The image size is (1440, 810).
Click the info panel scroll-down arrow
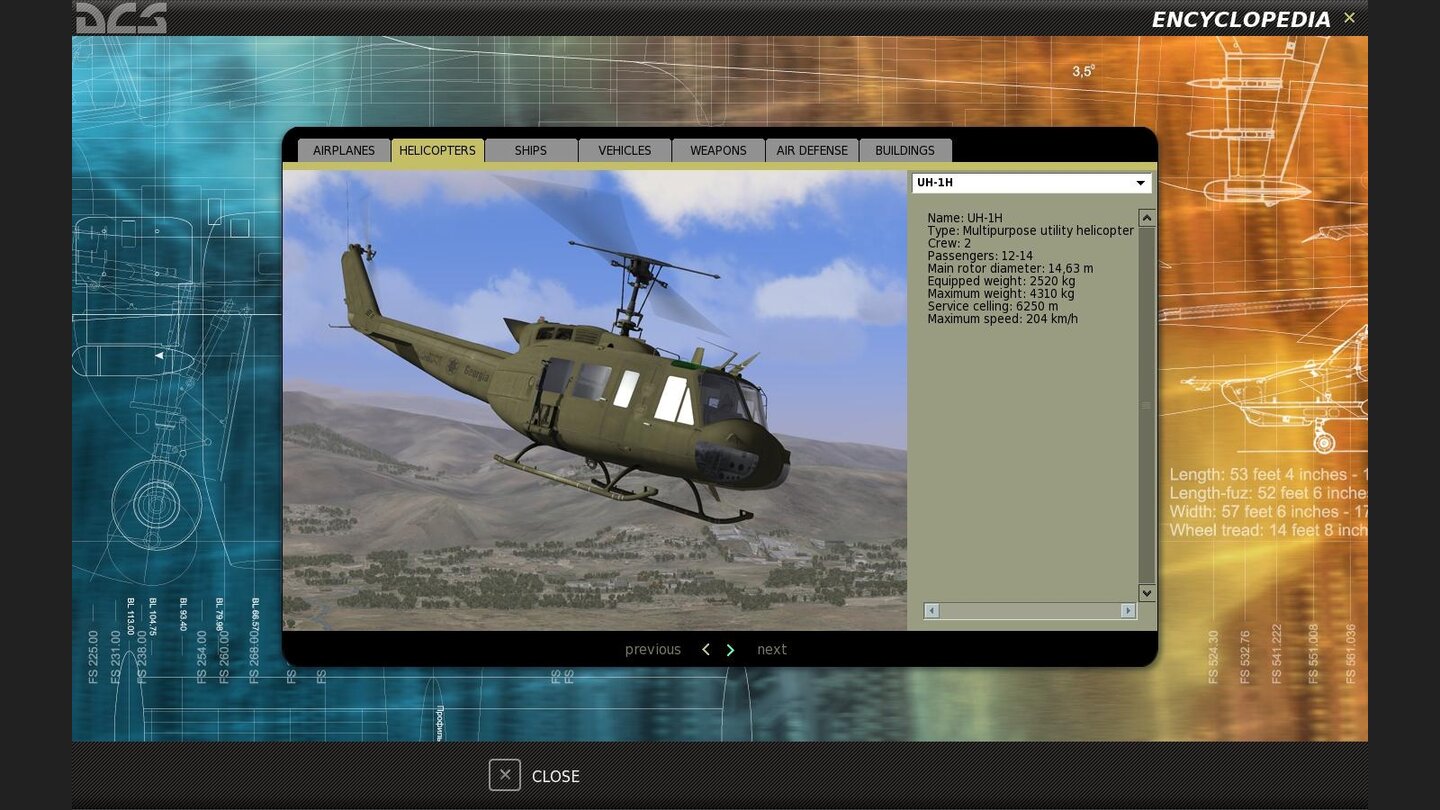[1147, 593]
